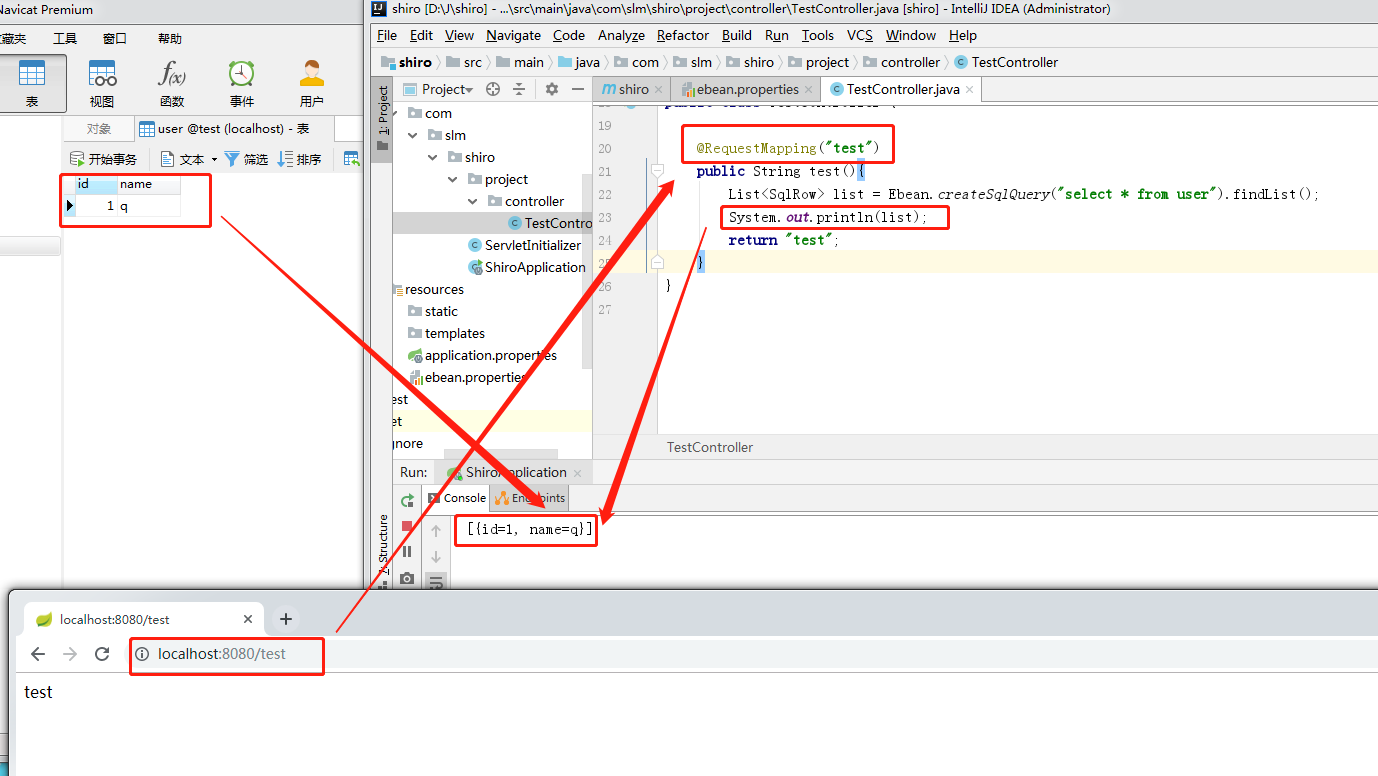Viewport: 1378px width, 776px height.
Task: Take a thread dump using the camera icon
Action: [x=407, y=578]
